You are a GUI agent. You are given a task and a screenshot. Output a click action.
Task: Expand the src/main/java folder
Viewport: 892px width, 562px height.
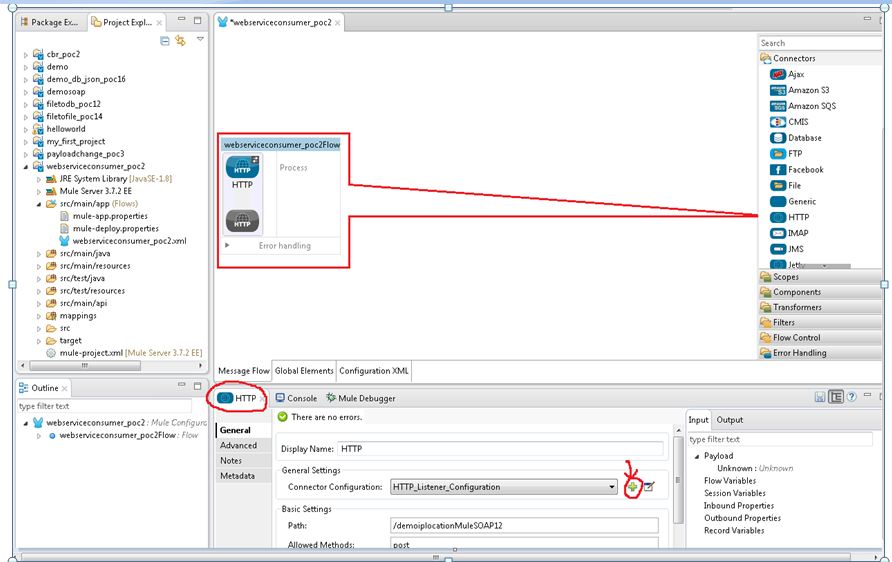(39, 254)
